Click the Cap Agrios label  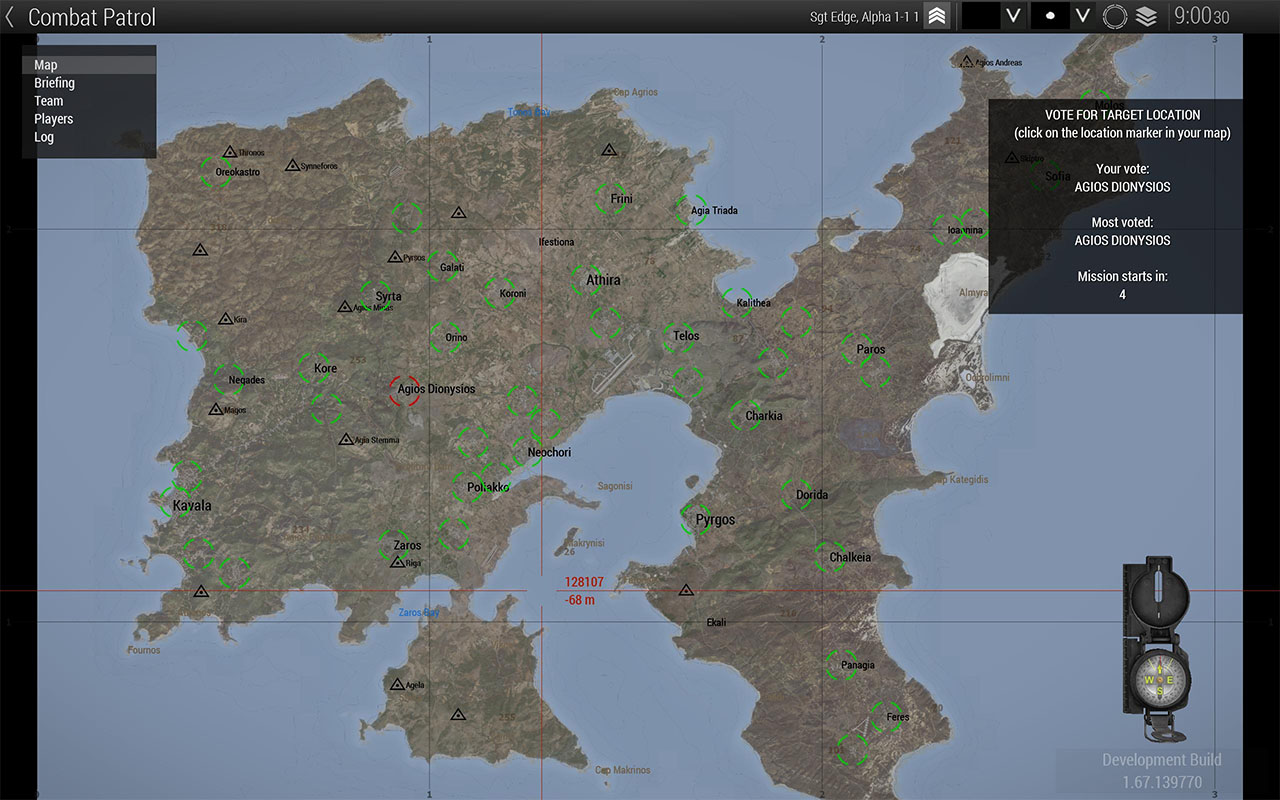636,92
